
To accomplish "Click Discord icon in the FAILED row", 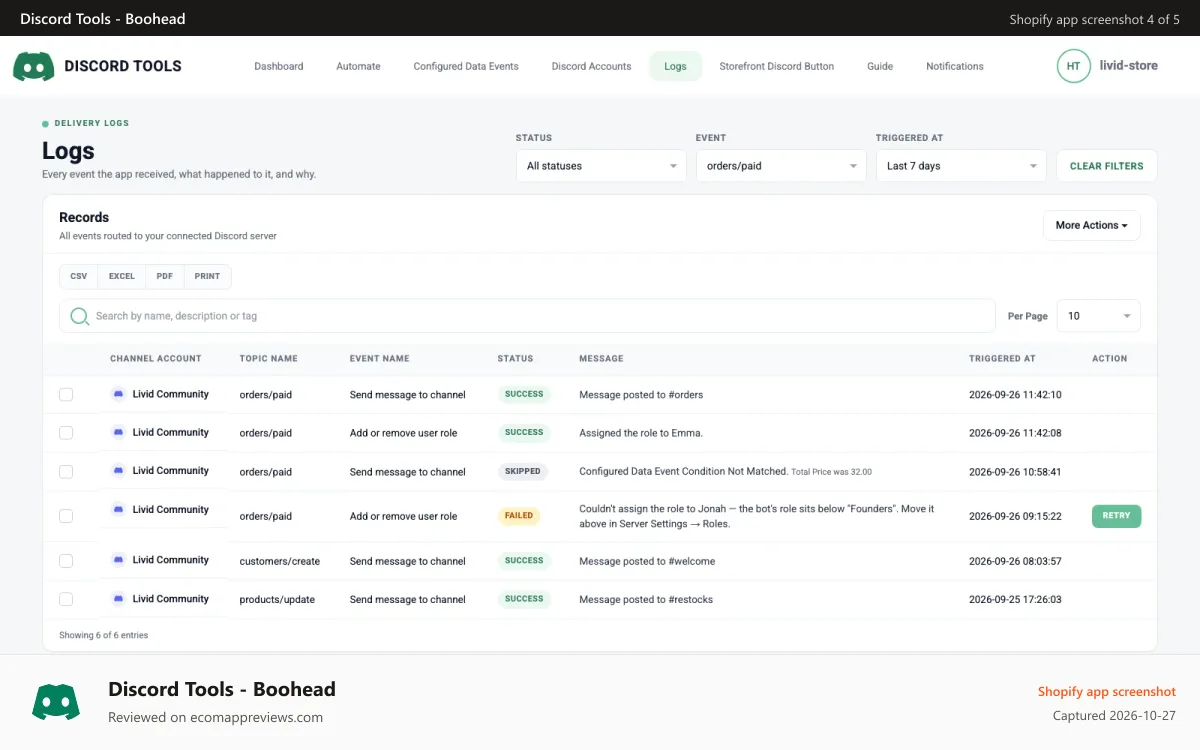I will [119, 509].
